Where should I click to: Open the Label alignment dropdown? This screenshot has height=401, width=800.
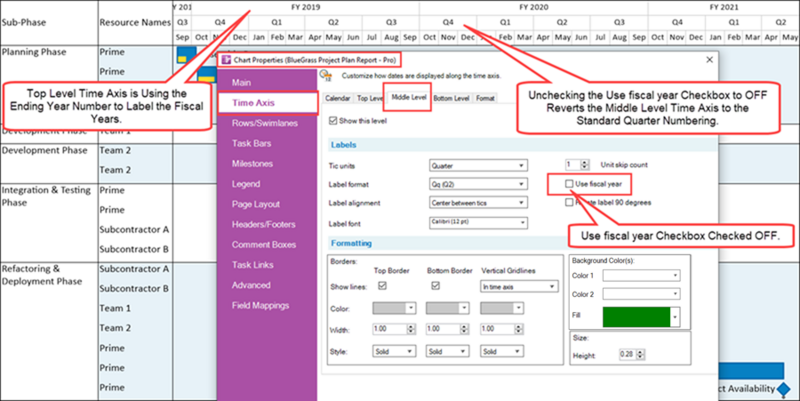(478, 203)
